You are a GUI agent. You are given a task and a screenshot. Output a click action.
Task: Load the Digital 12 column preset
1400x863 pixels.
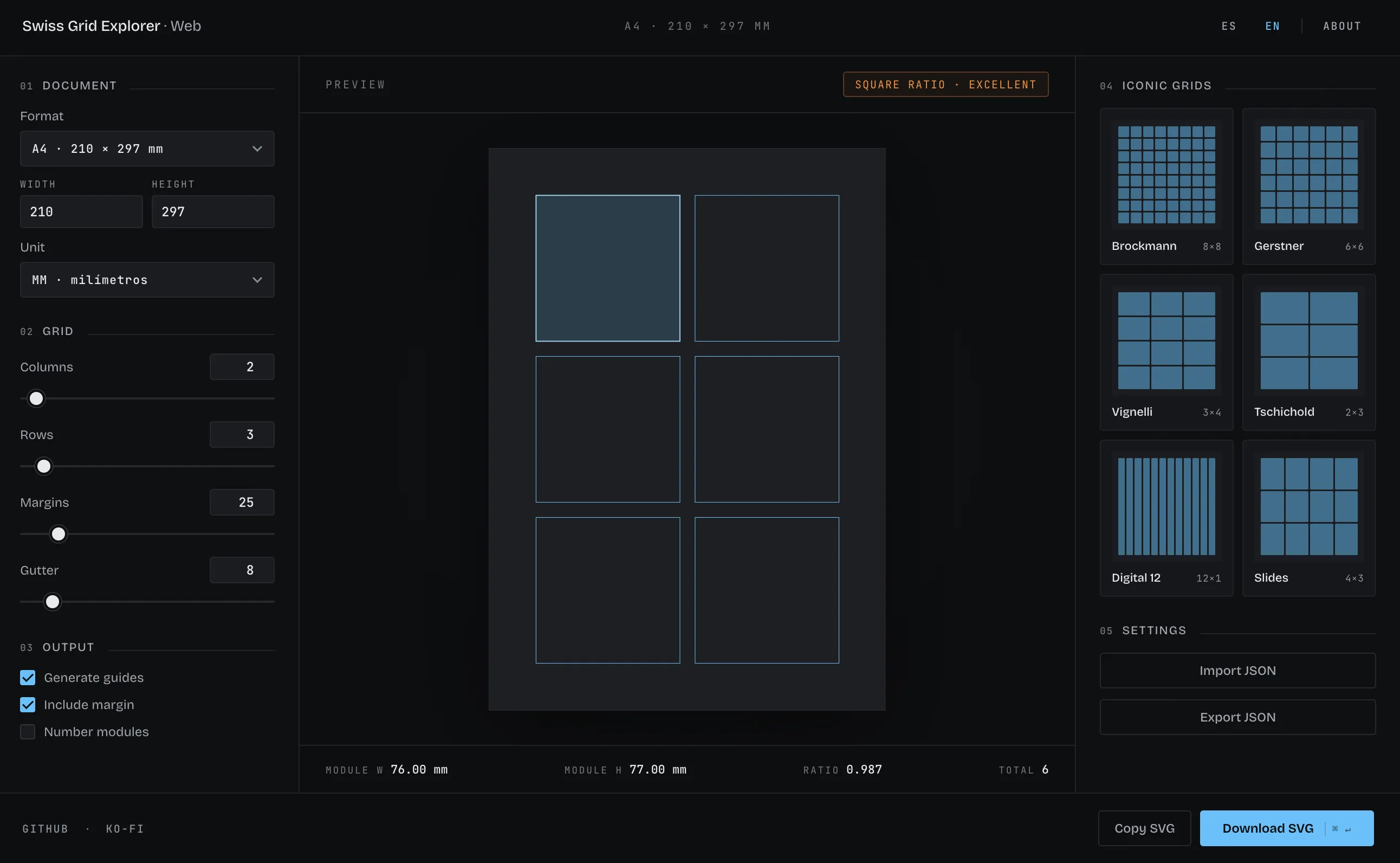coord(1166,518)
